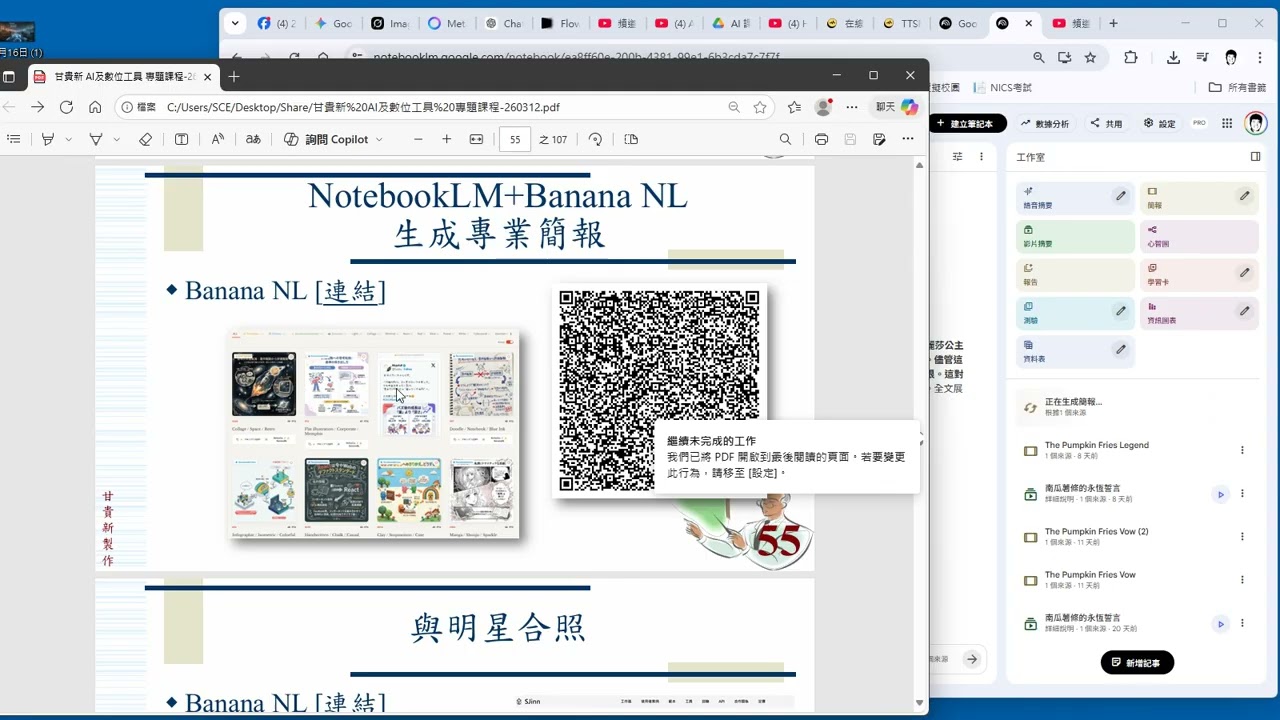Edit the audio overview tile
This screenshot has height=720, width=1280.
pyautogui.click(x=1121, y=196)
